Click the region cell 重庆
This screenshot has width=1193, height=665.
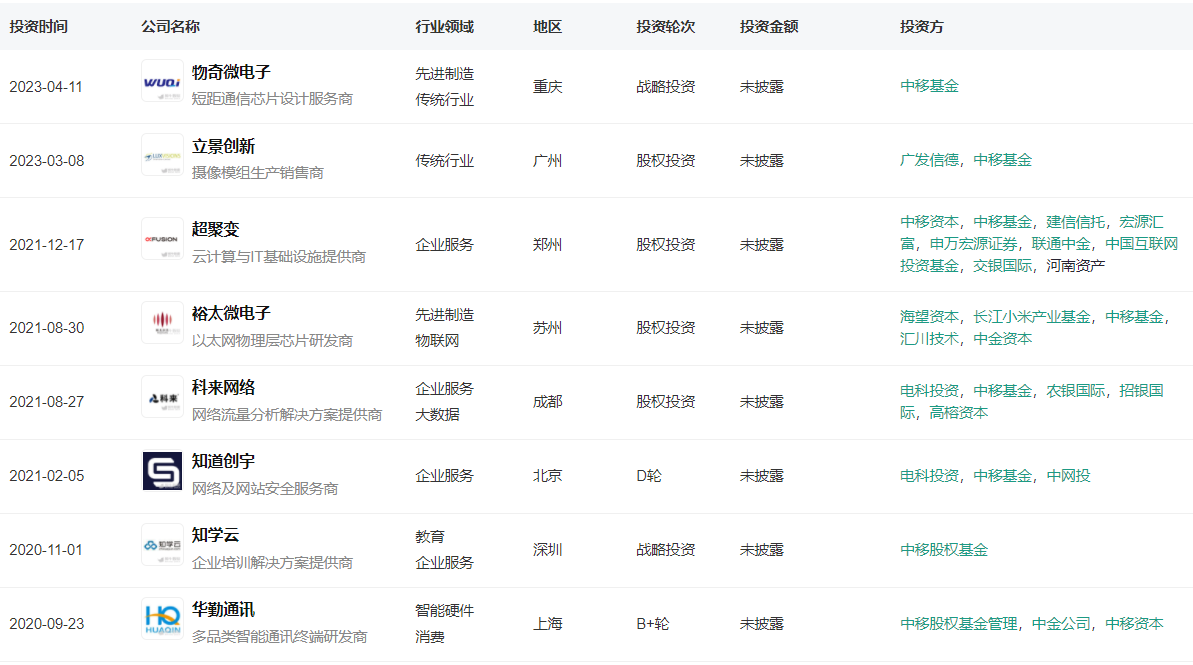click(548, 87)
